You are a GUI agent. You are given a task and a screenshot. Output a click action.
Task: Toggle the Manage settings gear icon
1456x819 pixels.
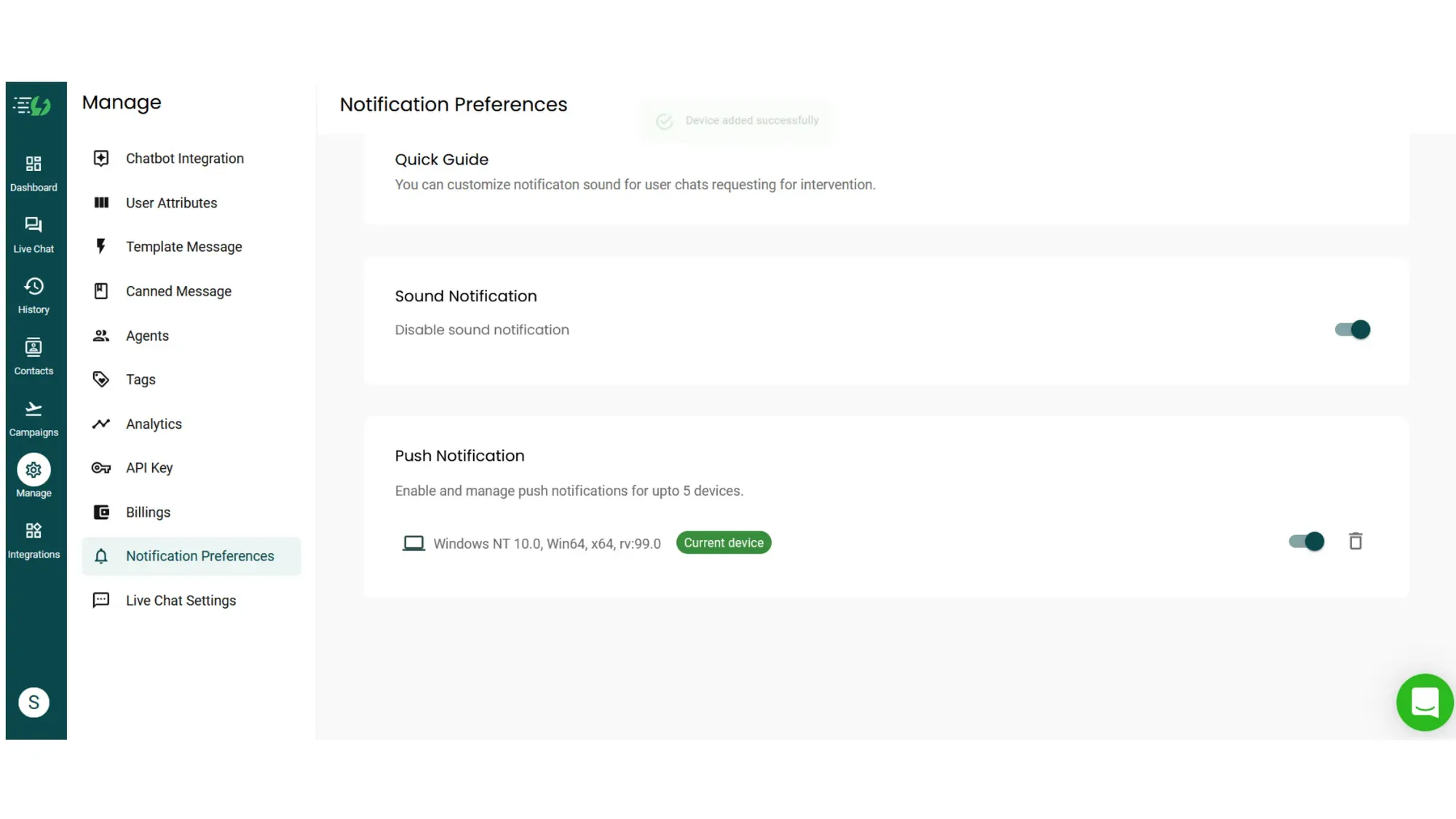click(33, 470)
